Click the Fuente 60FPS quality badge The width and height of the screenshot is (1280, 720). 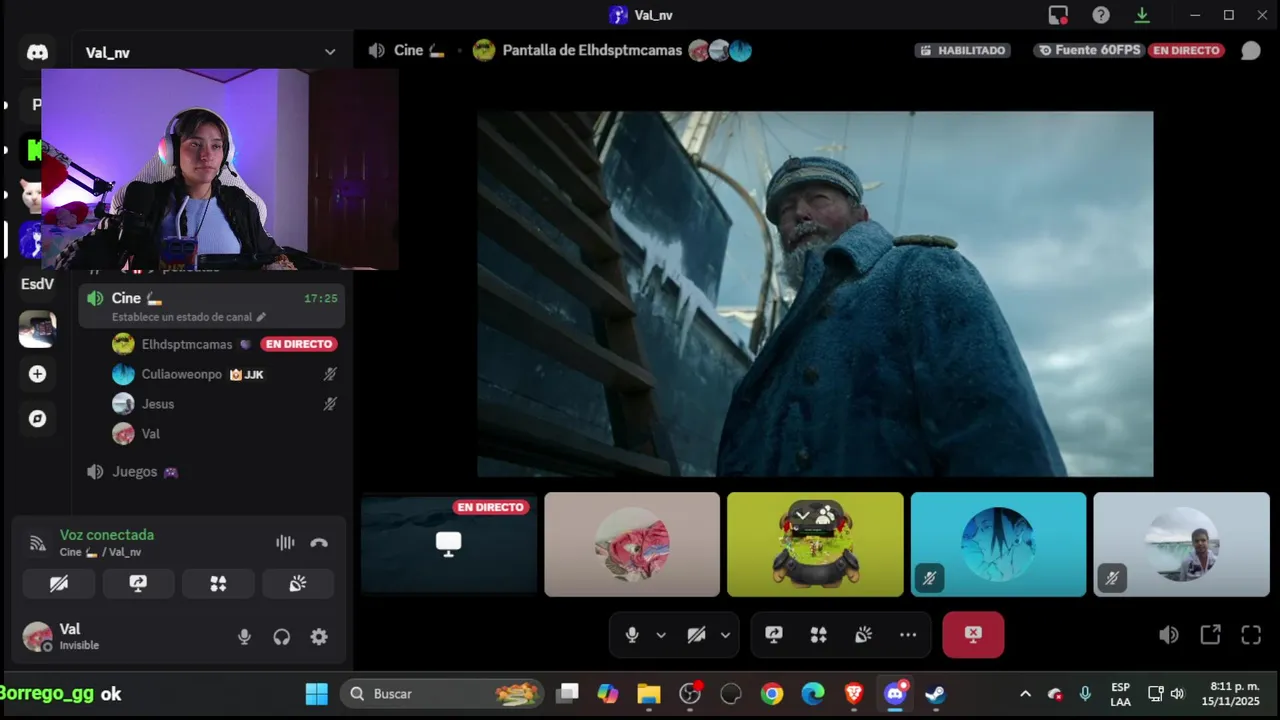pos(1089,50)
